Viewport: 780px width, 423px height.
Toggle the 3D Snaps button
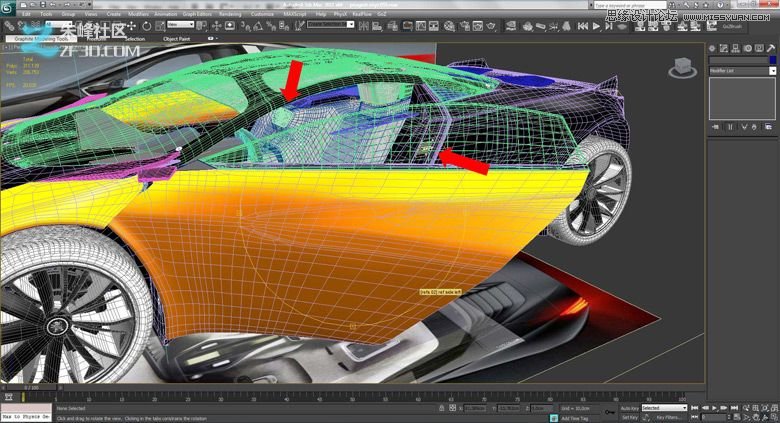tap(245, 26)
